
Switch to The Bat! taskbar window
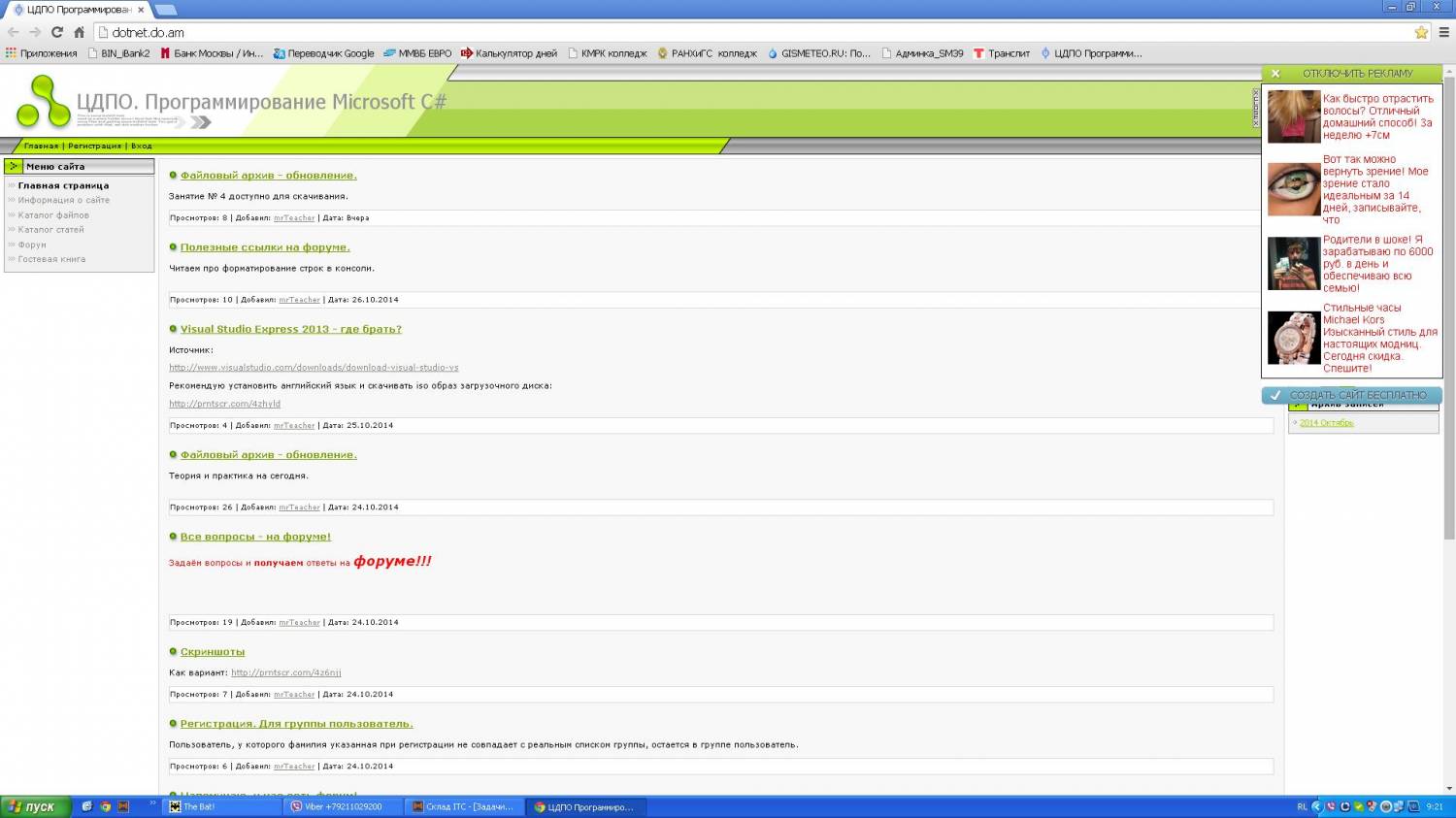223,806
